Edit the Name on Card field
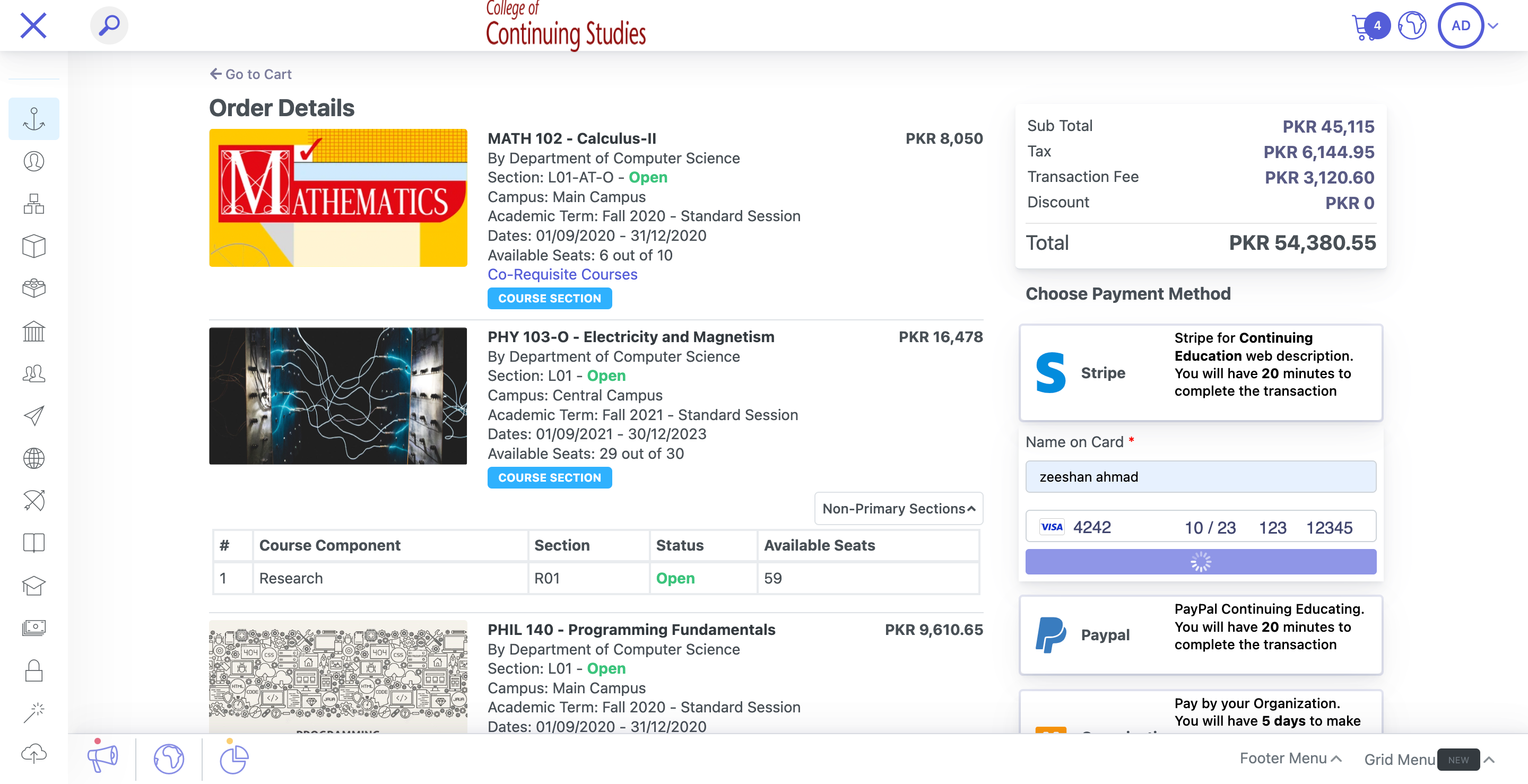 click(x=1201, y=477)
